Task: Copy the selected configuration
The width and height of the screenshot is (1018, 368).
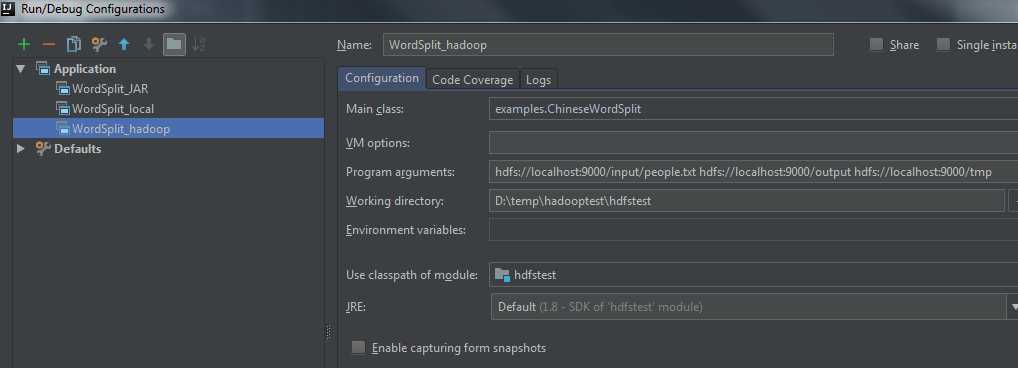Action: tap(73, 44)
